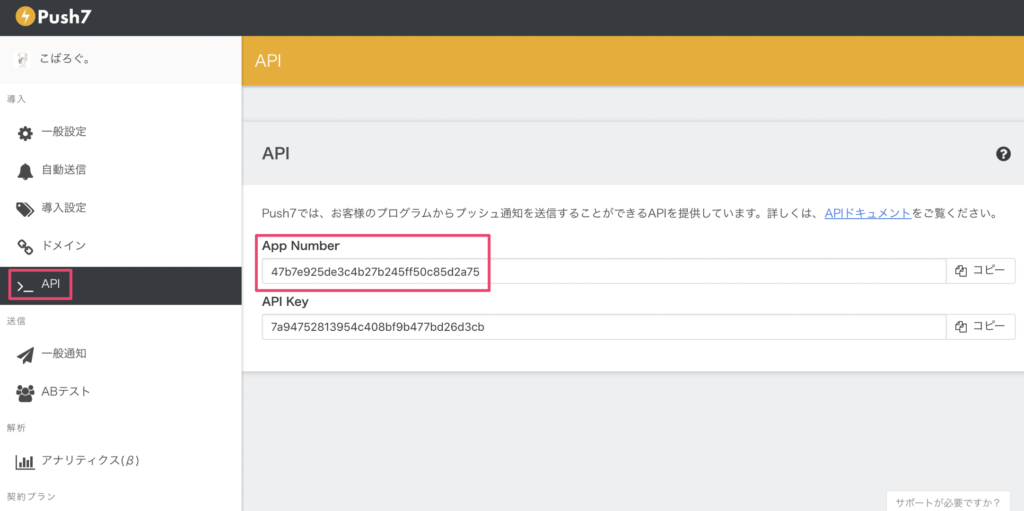
Task: Click the 送信 section label
Action: point(16,320)
